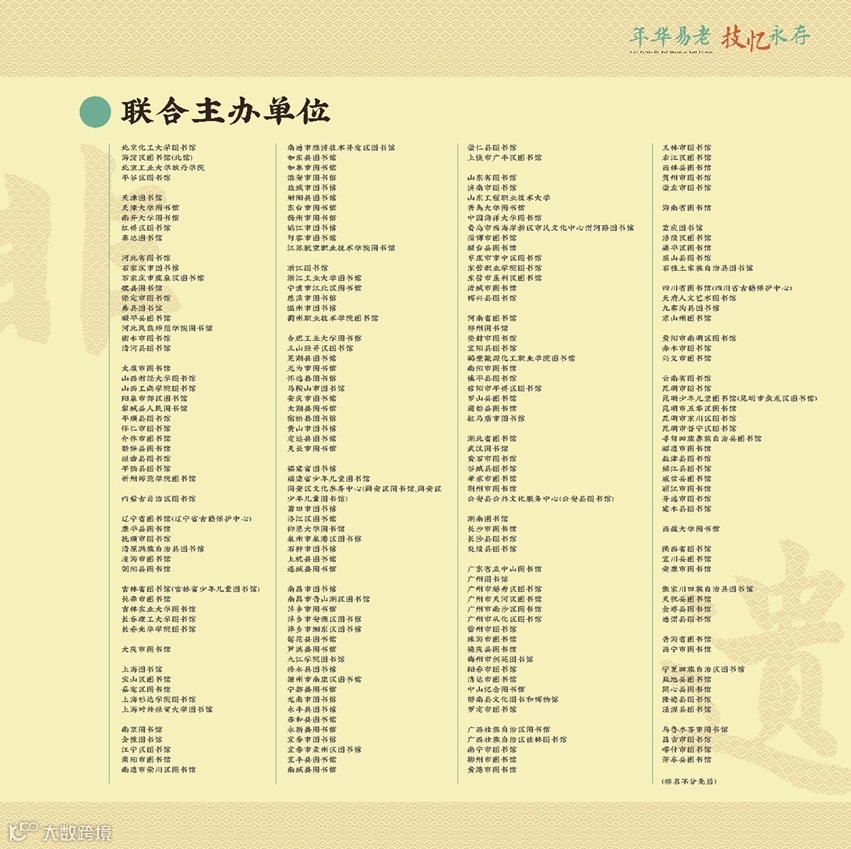The width and height of the screenshot is (851, 849).
Task: Select the entry 福建省图书馆
Action: (312, 468)
